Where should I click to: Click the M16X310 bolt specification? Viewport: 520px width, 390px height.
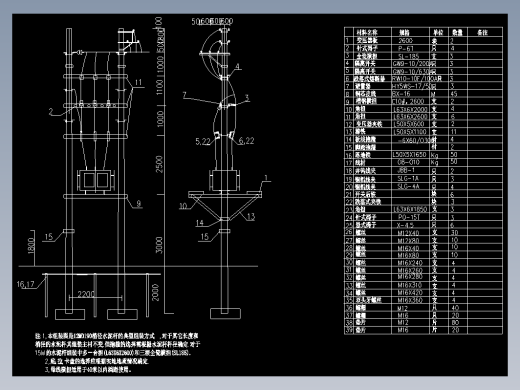(x=410, y=285)
